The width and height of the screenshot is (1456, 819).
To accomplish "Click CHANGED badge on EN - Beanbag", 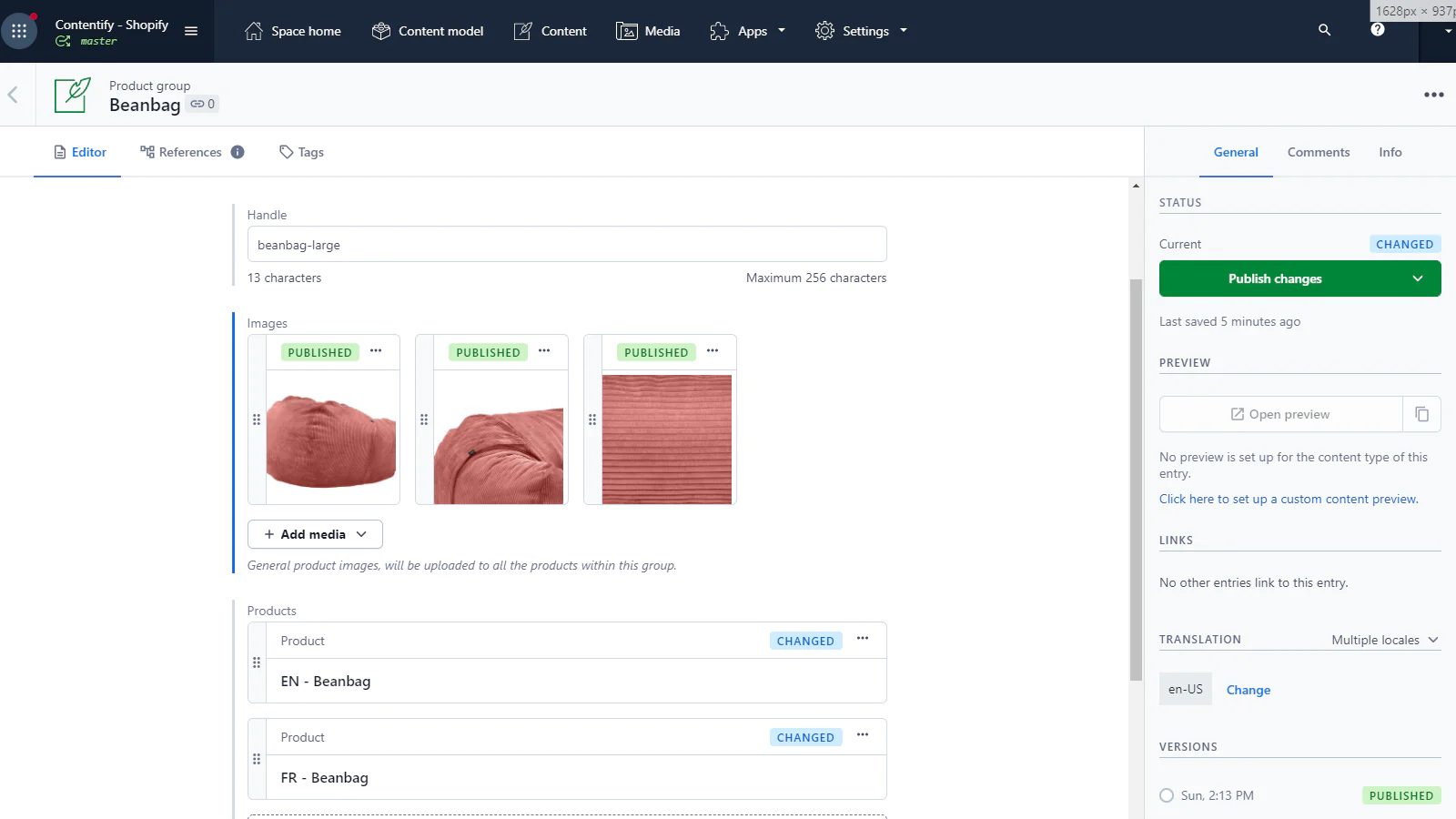I will click(805, 641).
